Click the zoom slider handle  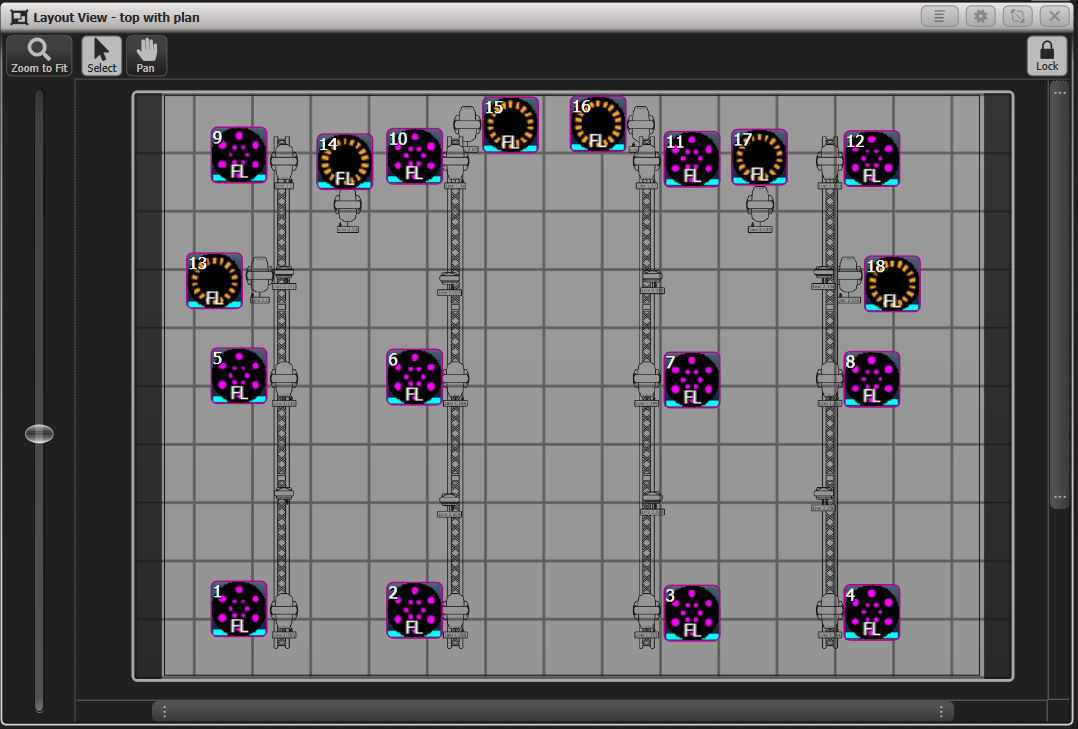click(39, 434)
